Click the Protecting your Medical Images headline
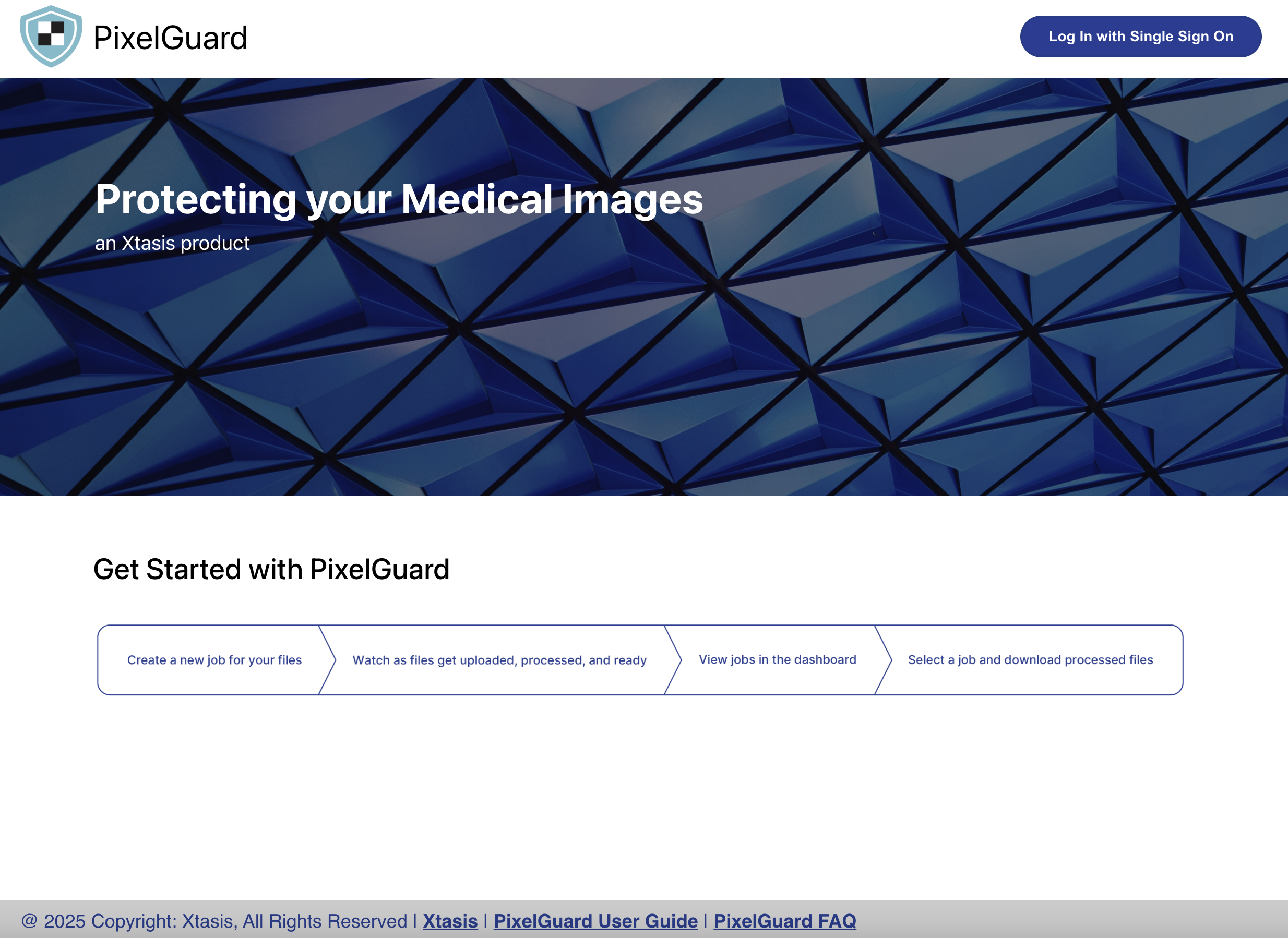 click(399, 199)
